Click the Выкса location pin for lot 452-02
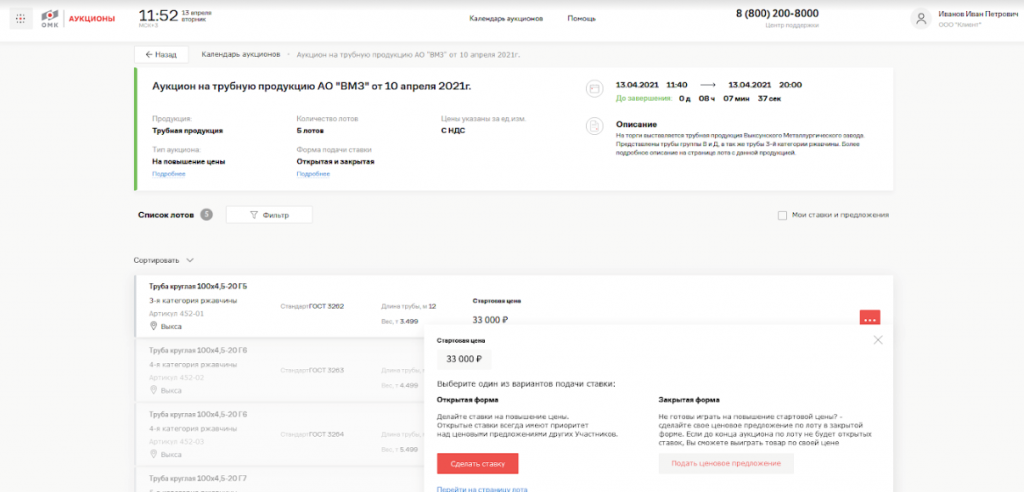1024x492 pixels. [154, 389]
